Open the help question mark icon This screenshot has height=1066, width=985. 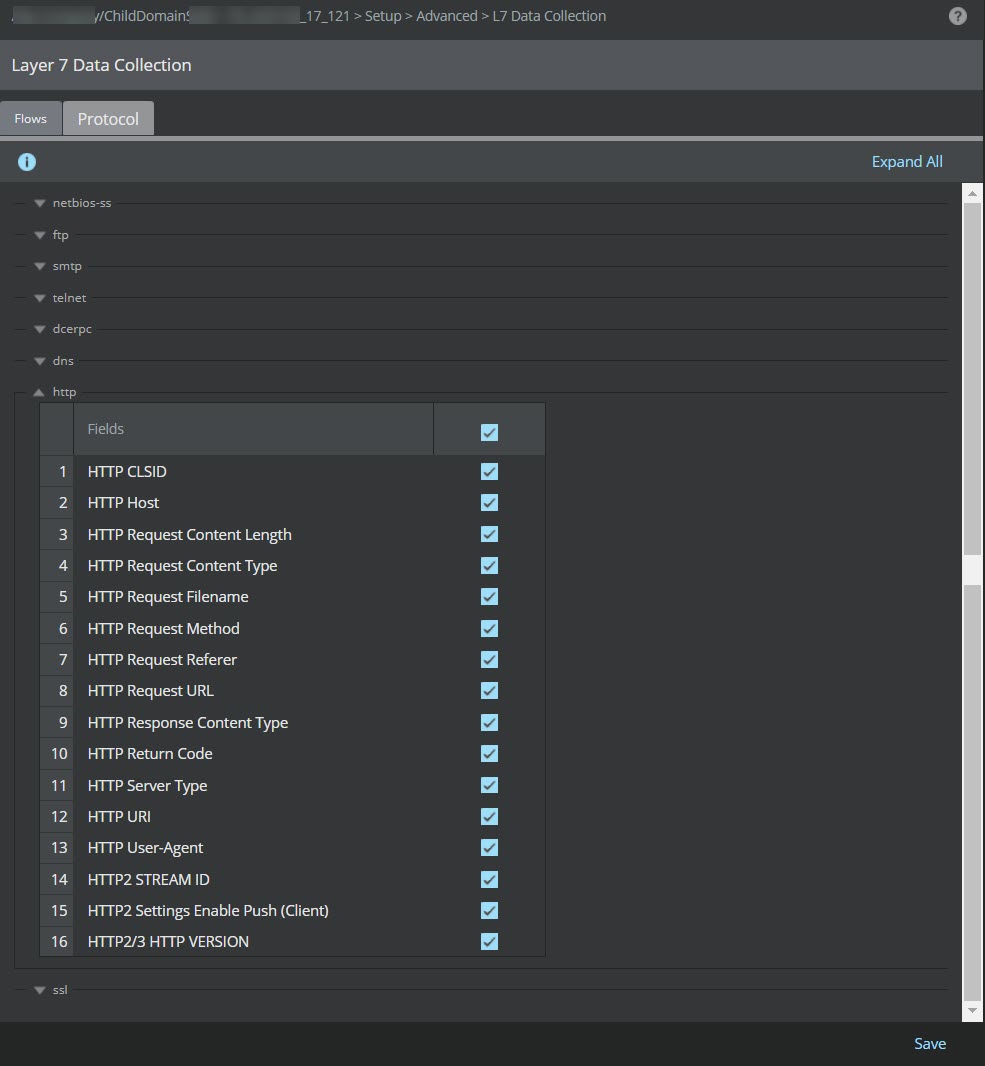click(957, 16)
